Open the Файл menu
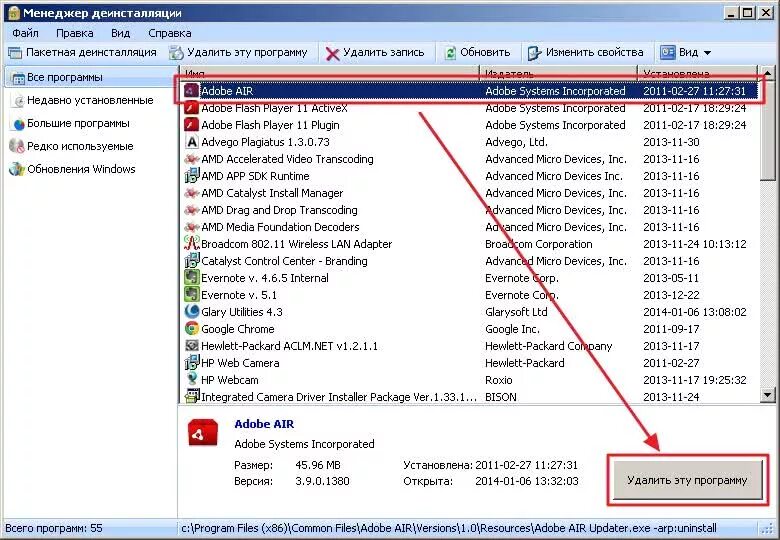This screenshot has height=540, width=780. pos(25,33)
